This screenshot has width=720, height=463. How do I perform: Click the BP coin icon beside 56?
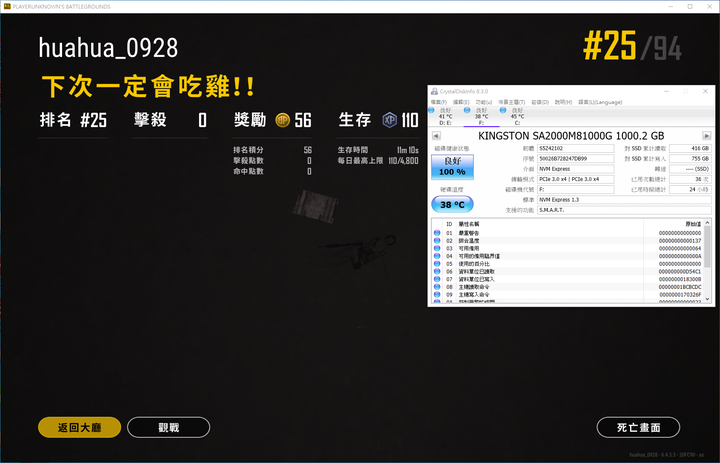point(282,120)
